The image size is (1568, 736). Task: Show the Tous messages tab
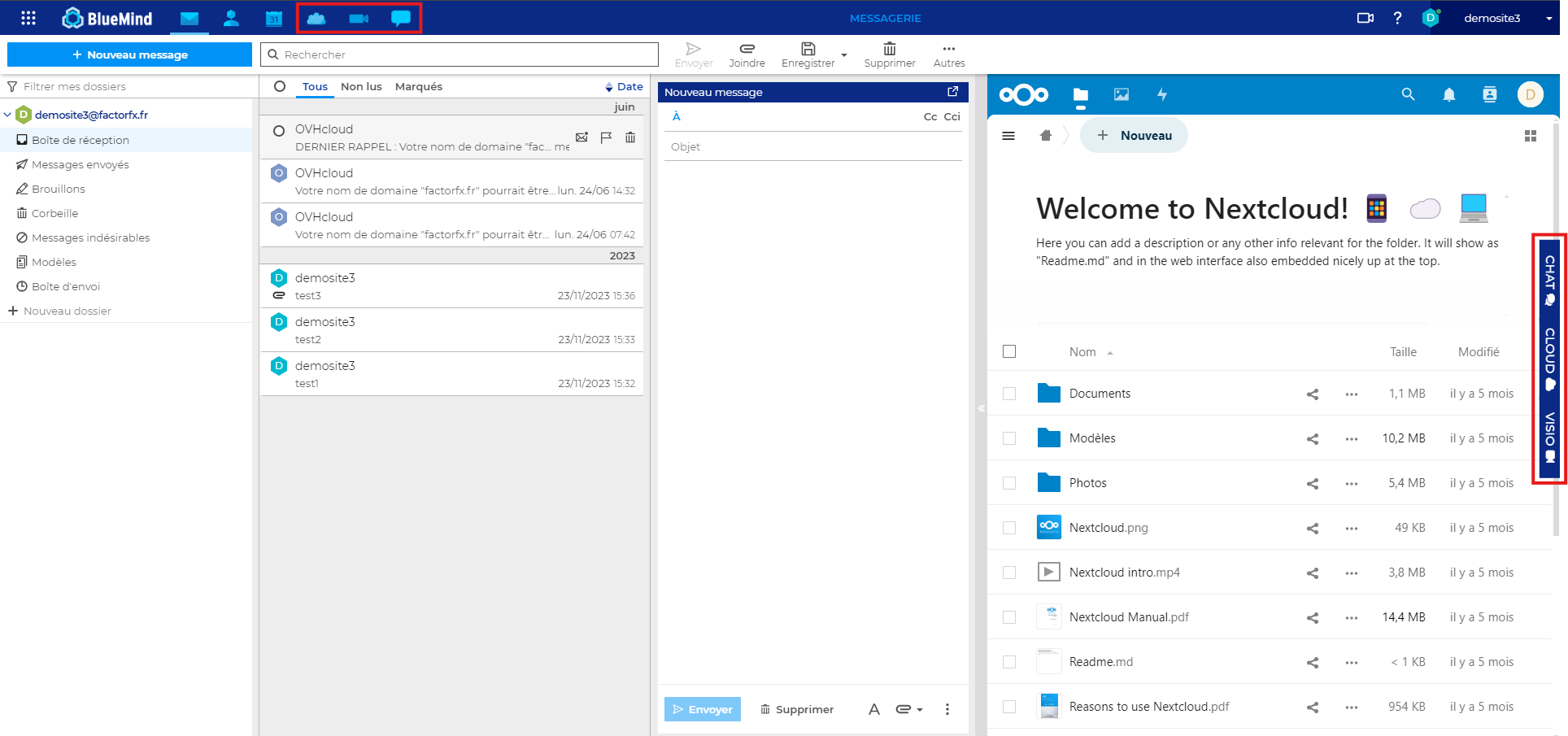[x=315, y=86]
